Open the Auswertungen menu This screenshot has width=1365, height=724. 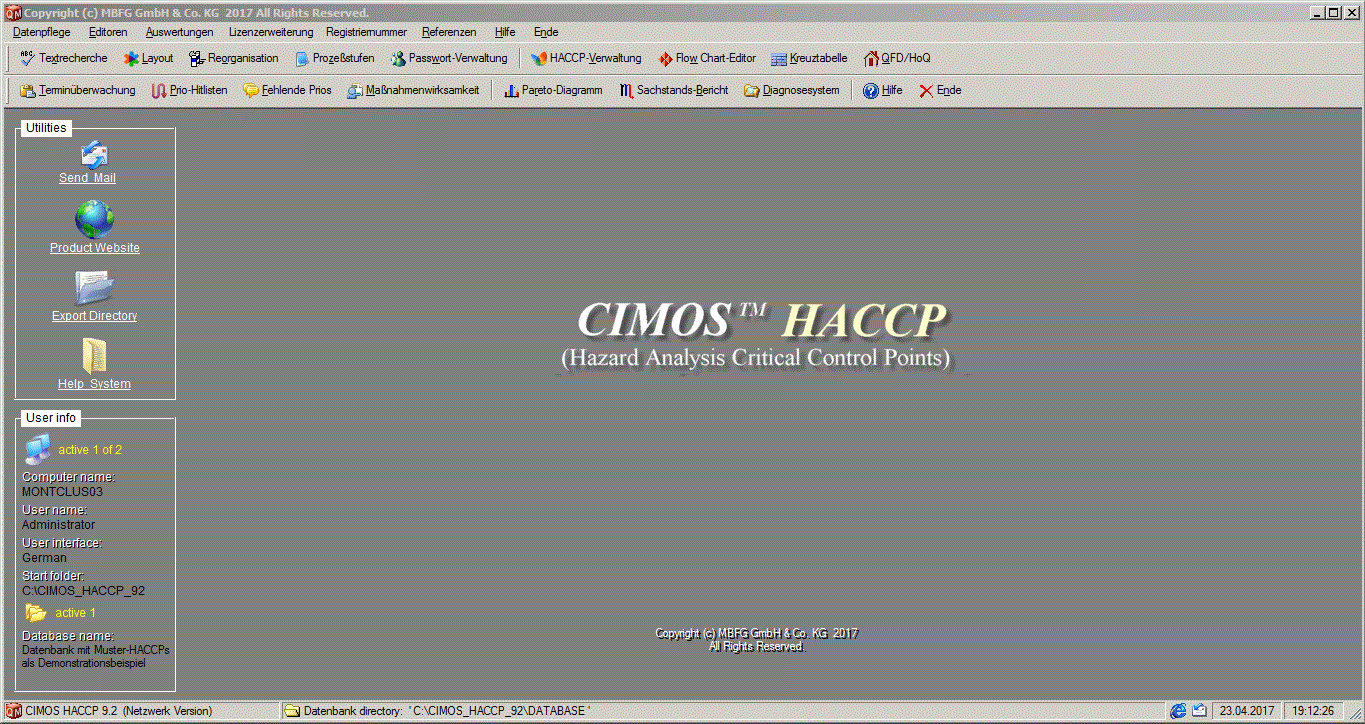(x=179, y=32)
